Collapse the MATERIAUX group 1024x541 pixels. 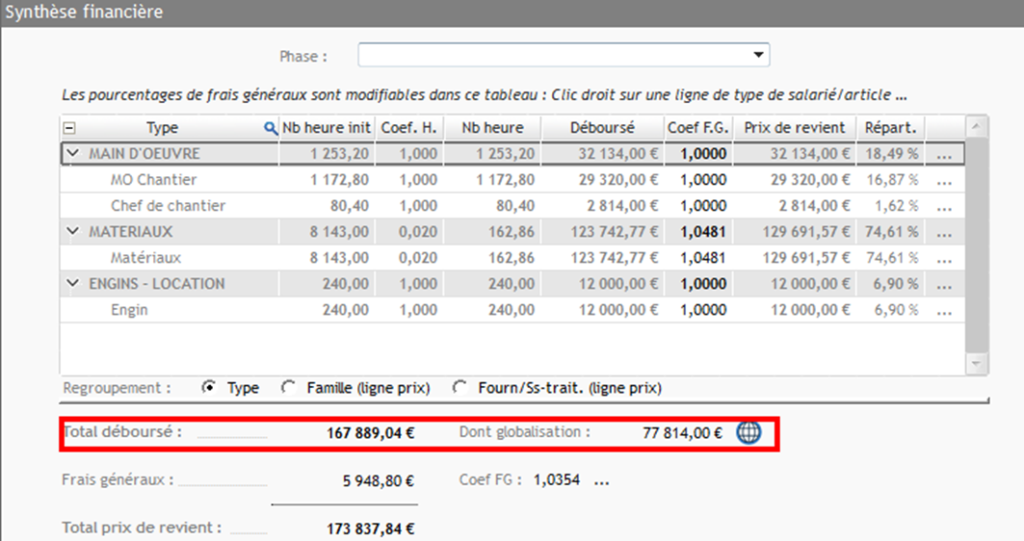73,231
